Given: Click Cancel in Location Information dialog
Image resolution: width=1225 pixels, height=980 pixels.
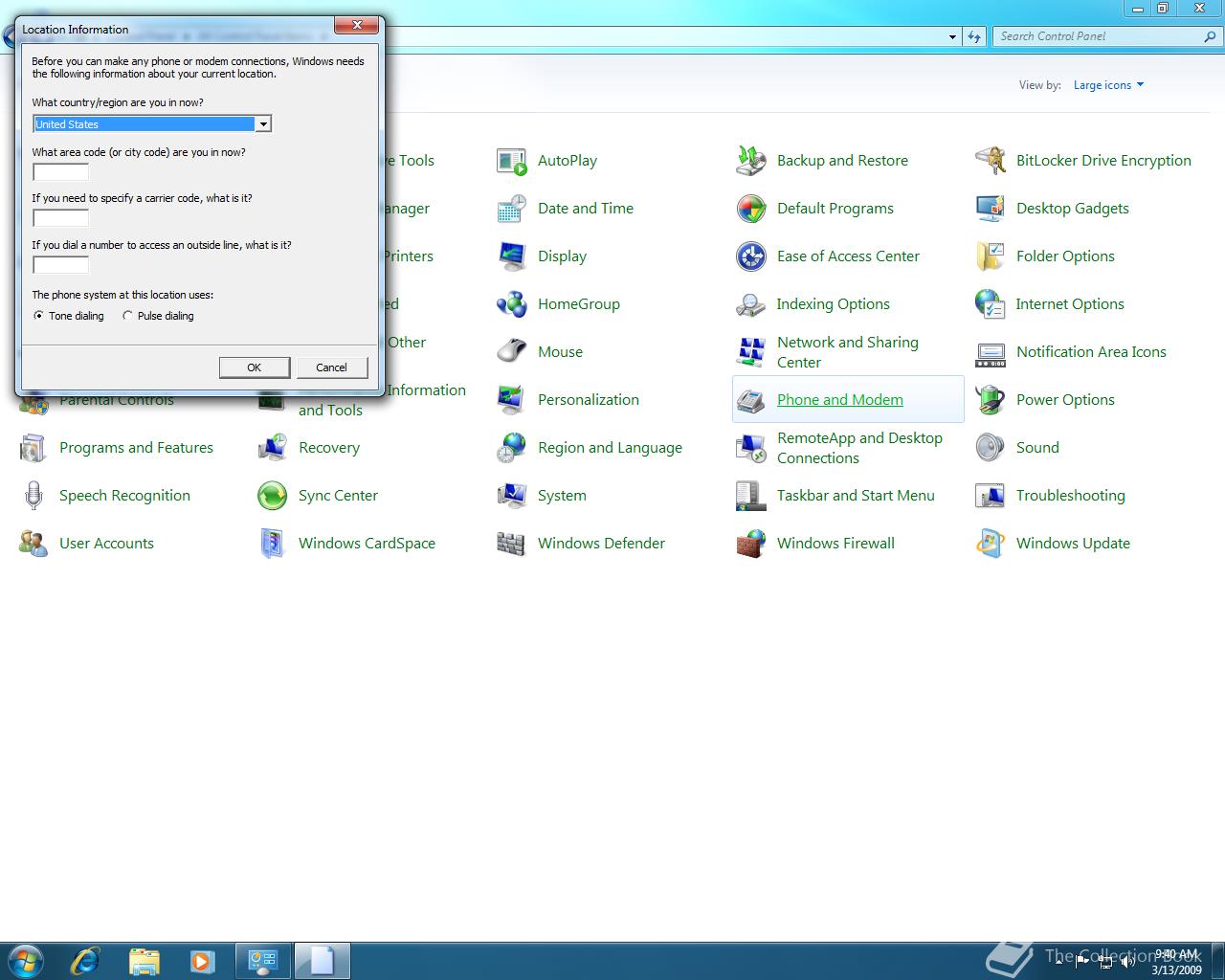Looking at the screenshot, I should (331, 367).
